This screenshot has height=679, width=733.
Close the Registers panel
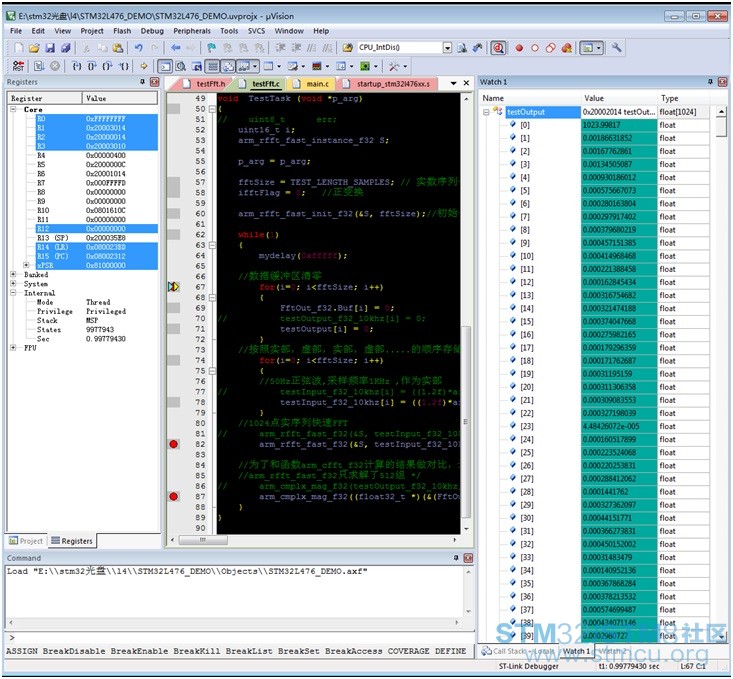pyautogui.click(x=154, y=82)
